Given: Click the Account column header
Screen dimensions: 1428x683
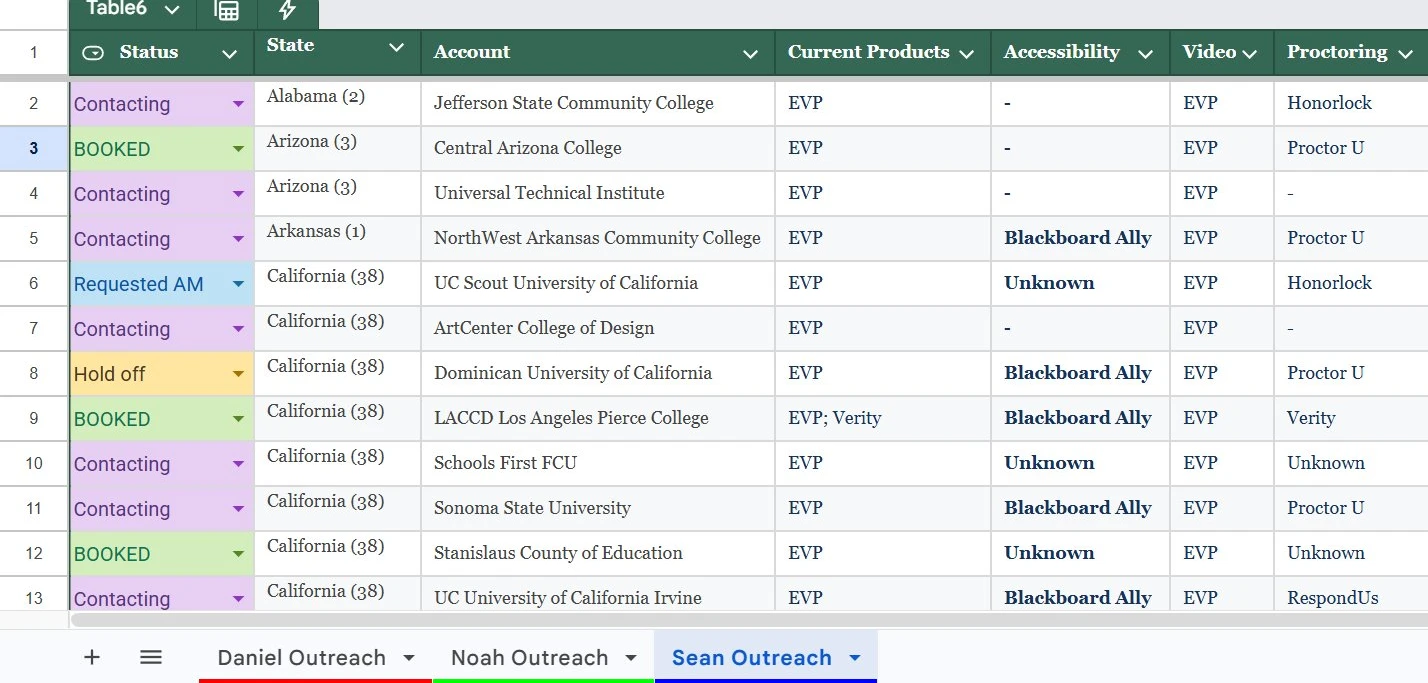Looking at the screenshot, I should pos(598,52).
